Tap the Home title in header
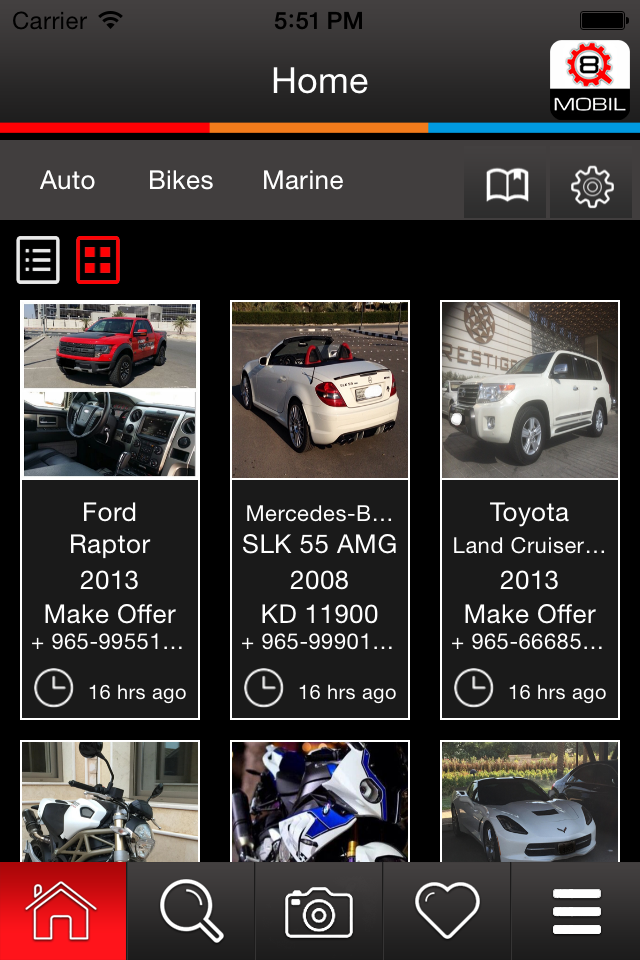The height and width of the screenshot is (960, 640). click(320, 81)
